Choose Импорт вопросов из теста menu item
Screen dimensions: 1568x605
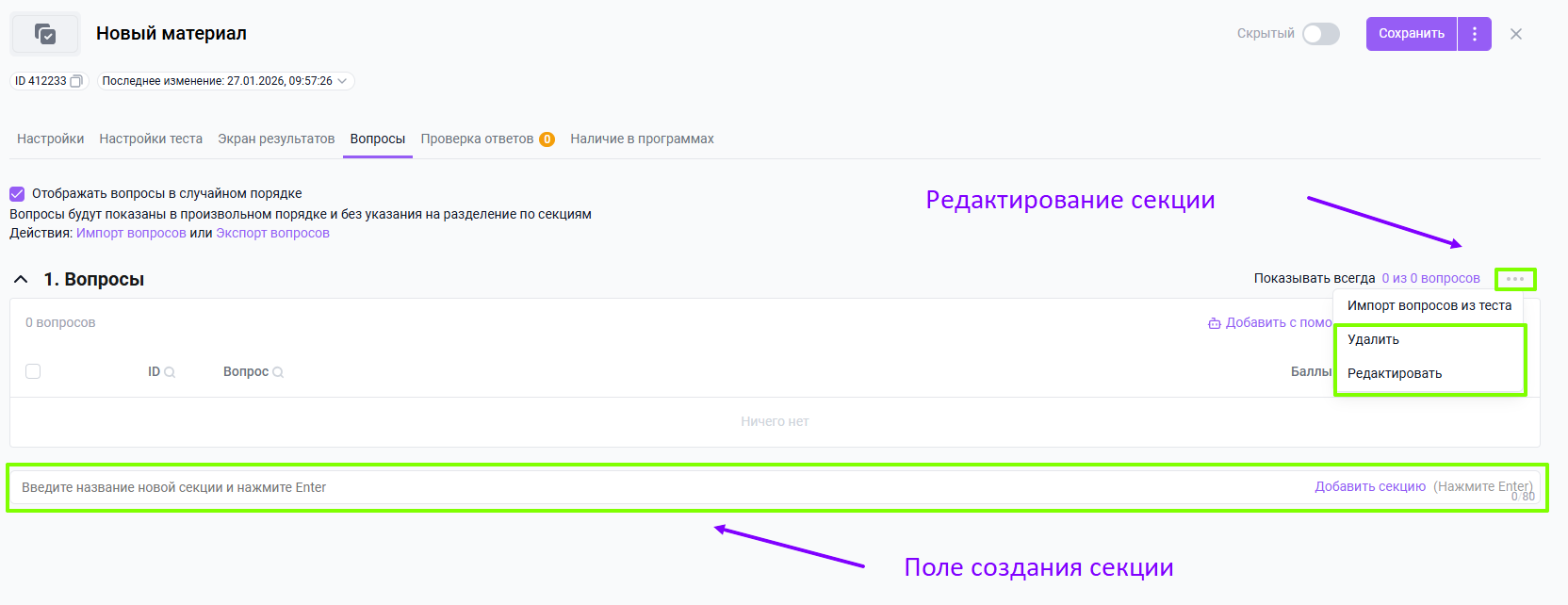1429,305
